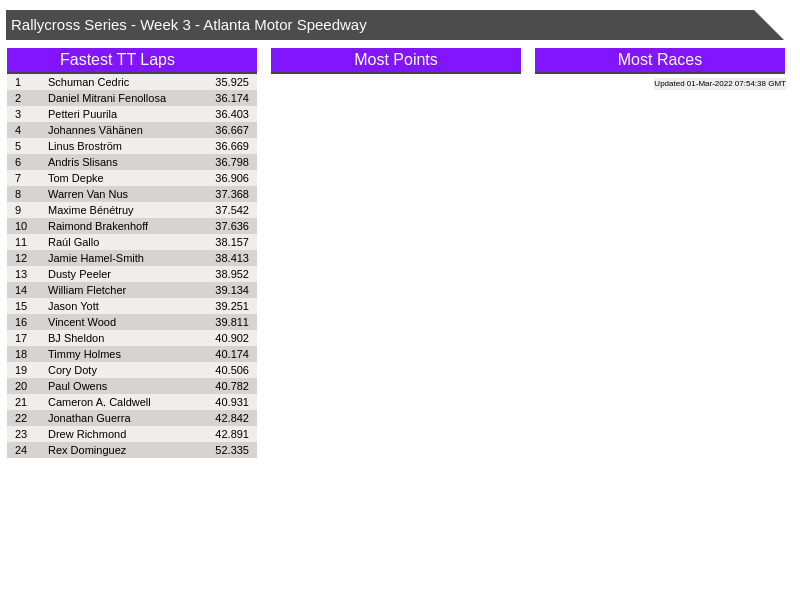Open Daniel Mitrani Fenollosa's entry

[107, 98]
